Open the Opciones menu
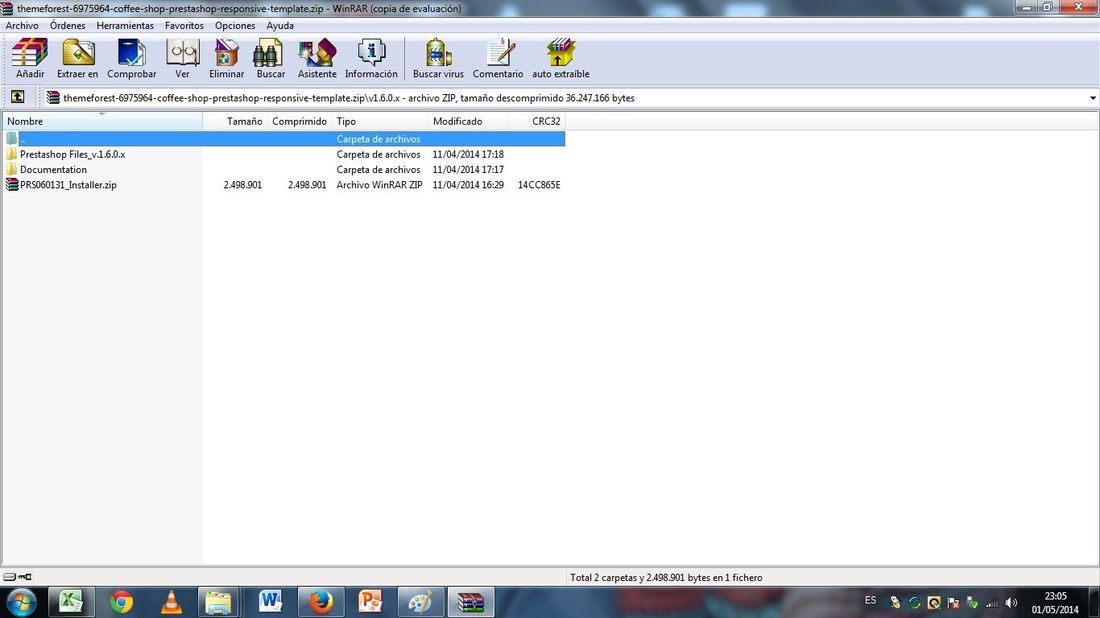1100x618 pixels. coord(235,25)
